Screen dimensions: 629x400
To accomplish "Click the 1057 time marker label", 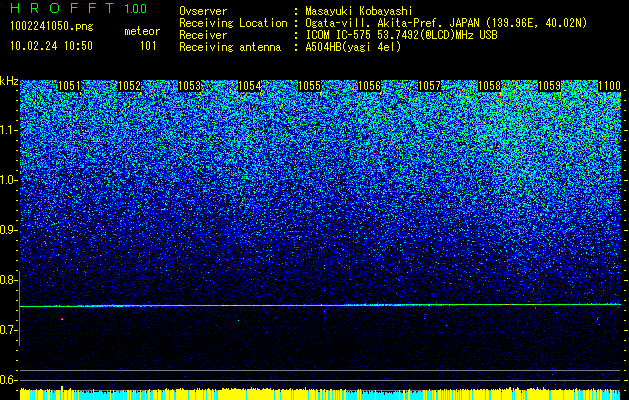I will tap(429, 86).
